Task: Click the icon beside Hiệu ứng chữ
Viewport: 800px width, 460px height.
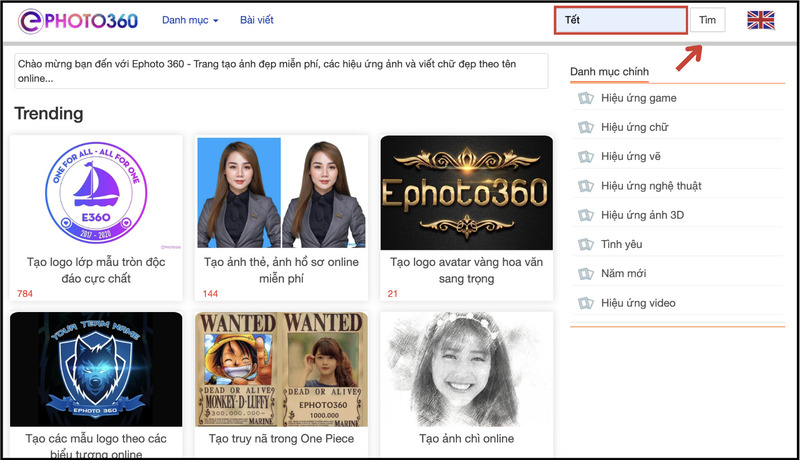Action: pyautogui.click(x=586, y=128)
